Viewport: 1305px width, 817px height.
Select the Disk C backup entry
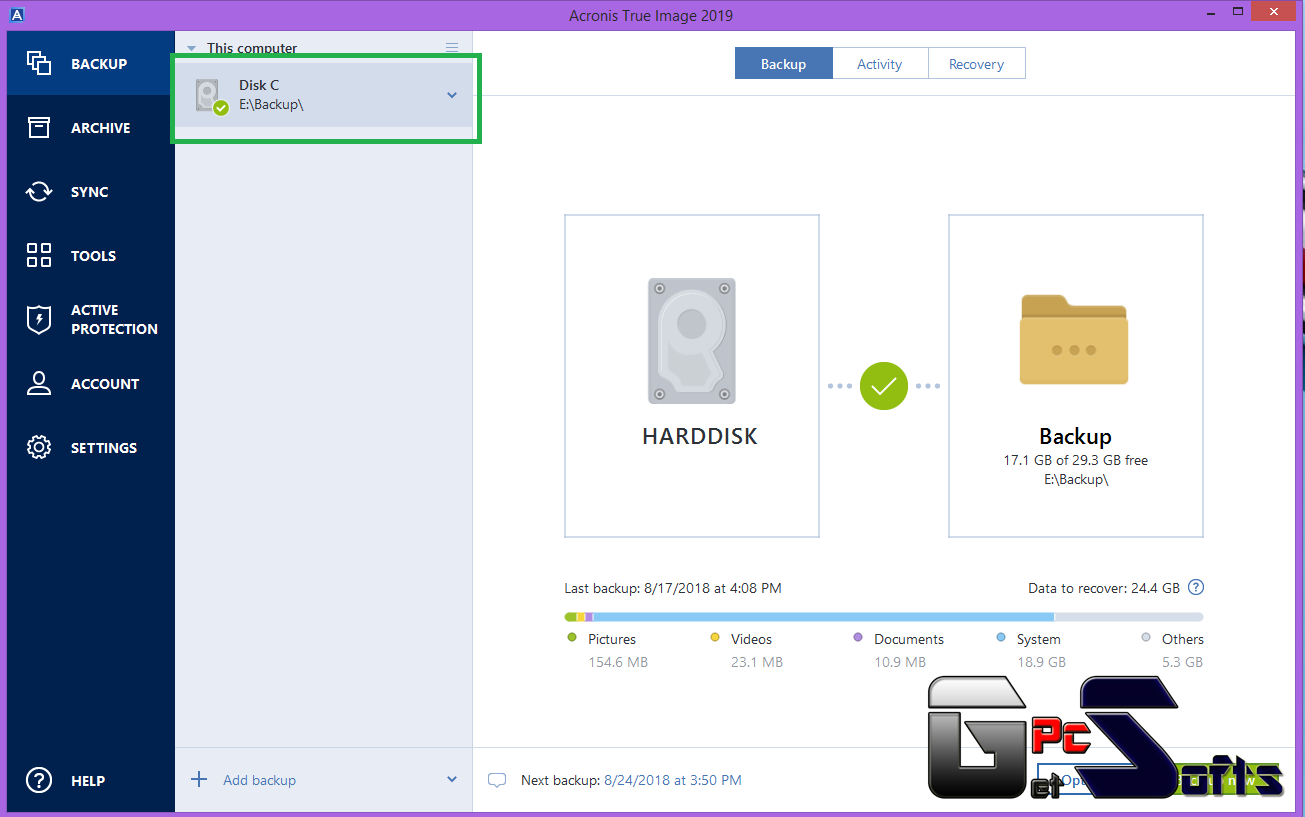(x=323, y=95)
